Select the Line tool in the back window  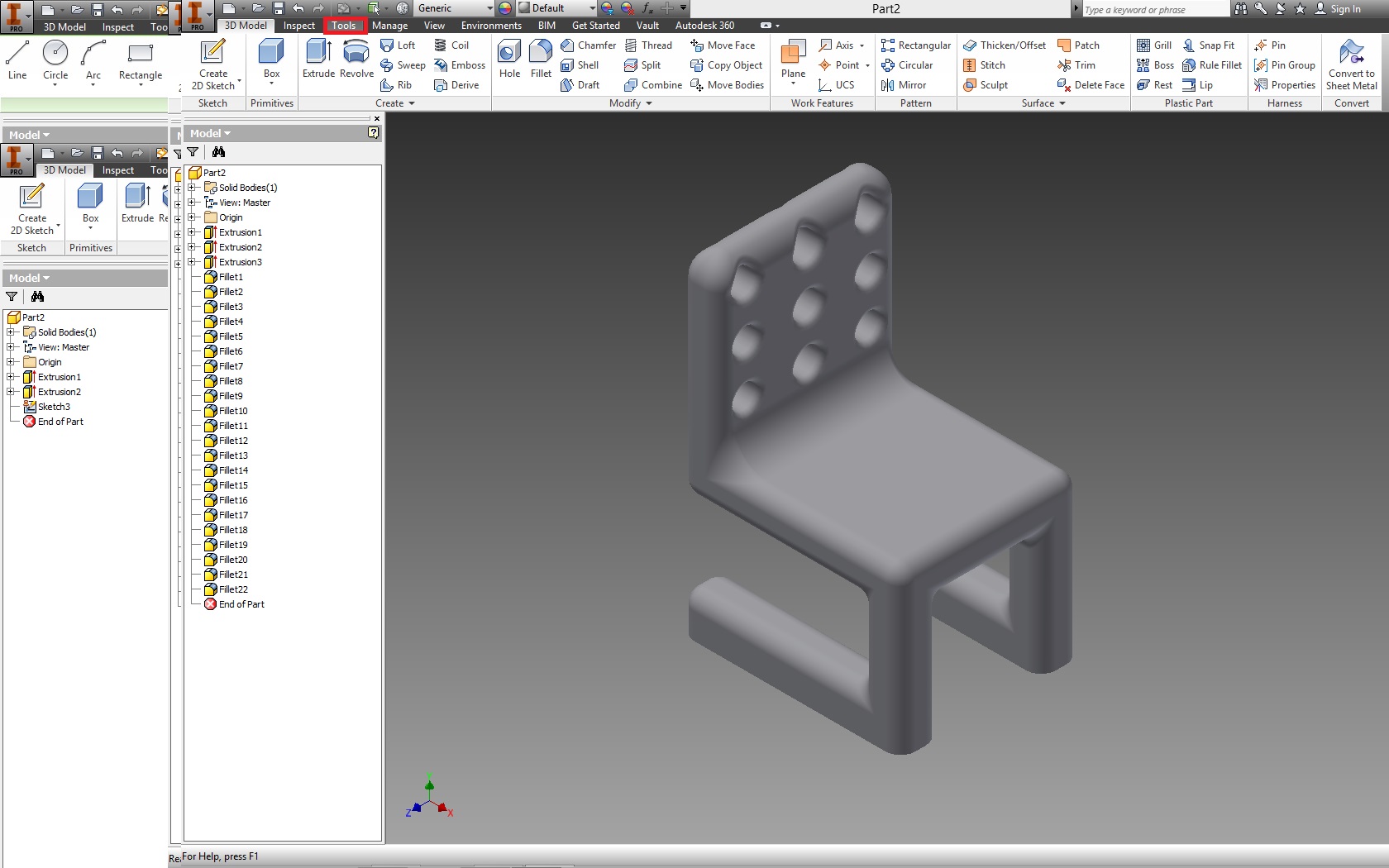pos(17,60)
